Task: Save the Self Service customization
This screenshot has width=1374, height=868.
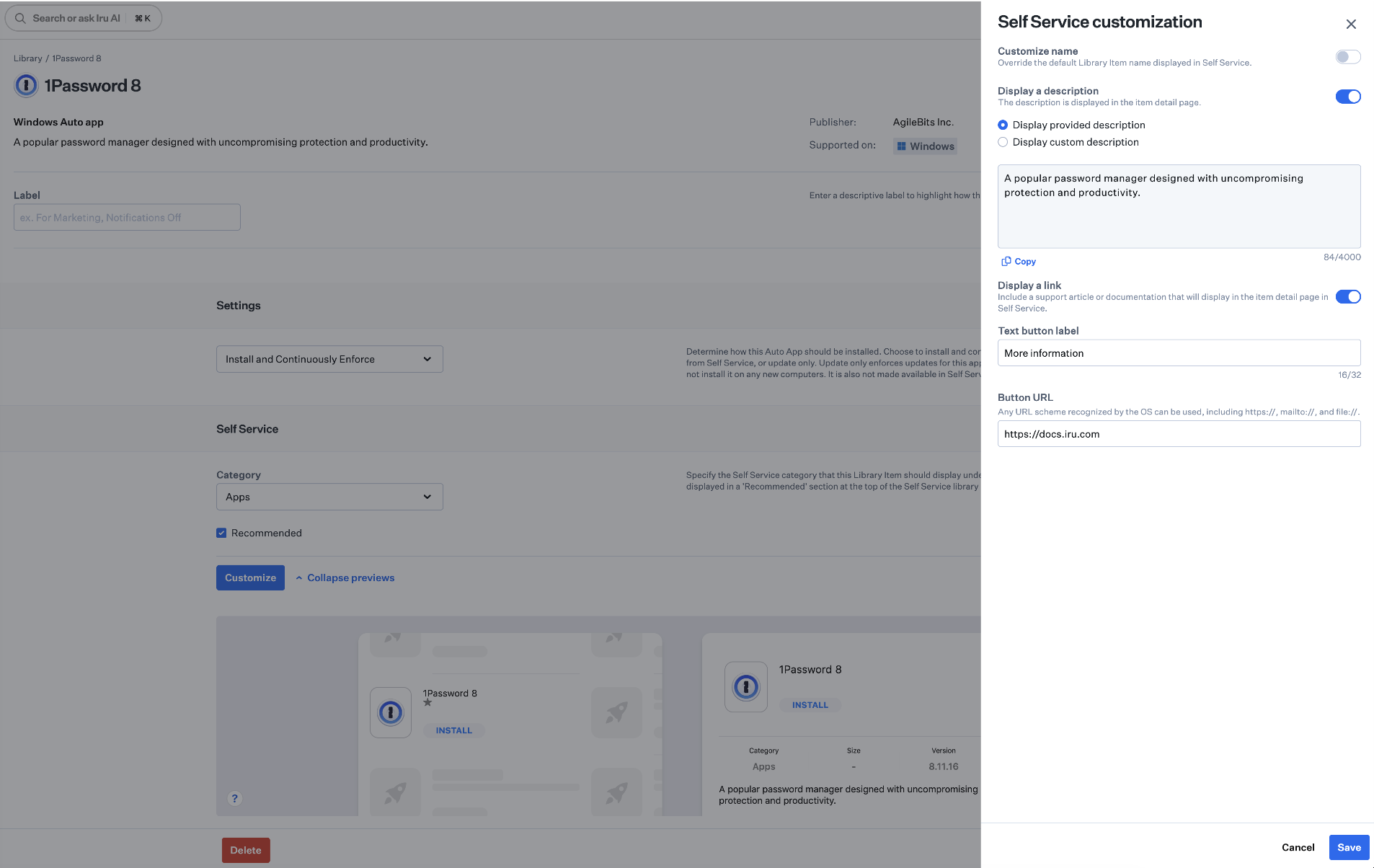Action: coord(1347,847)
